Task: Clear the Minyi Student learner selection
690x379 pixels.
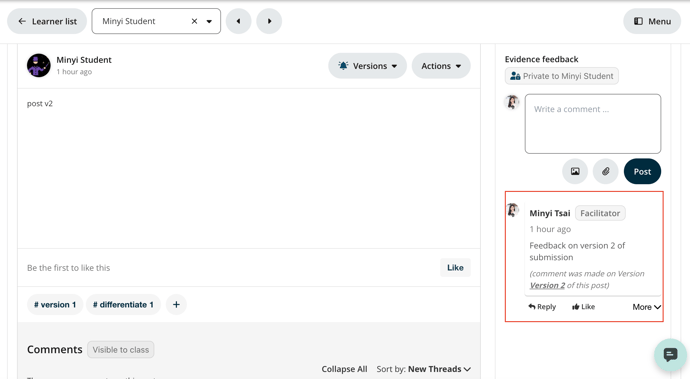Action: tap(194, 21)
